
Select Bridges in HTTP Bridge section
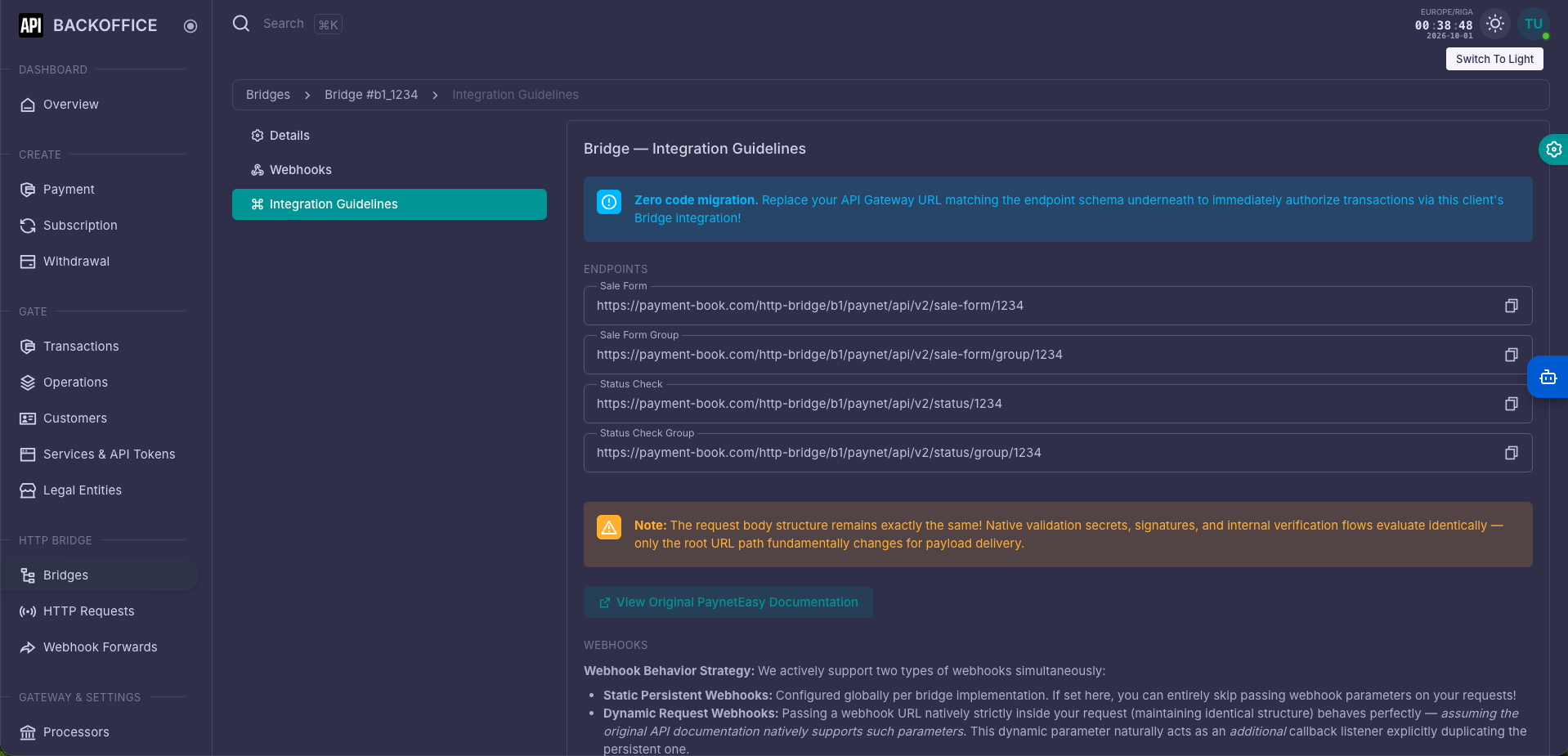(100, 575)
